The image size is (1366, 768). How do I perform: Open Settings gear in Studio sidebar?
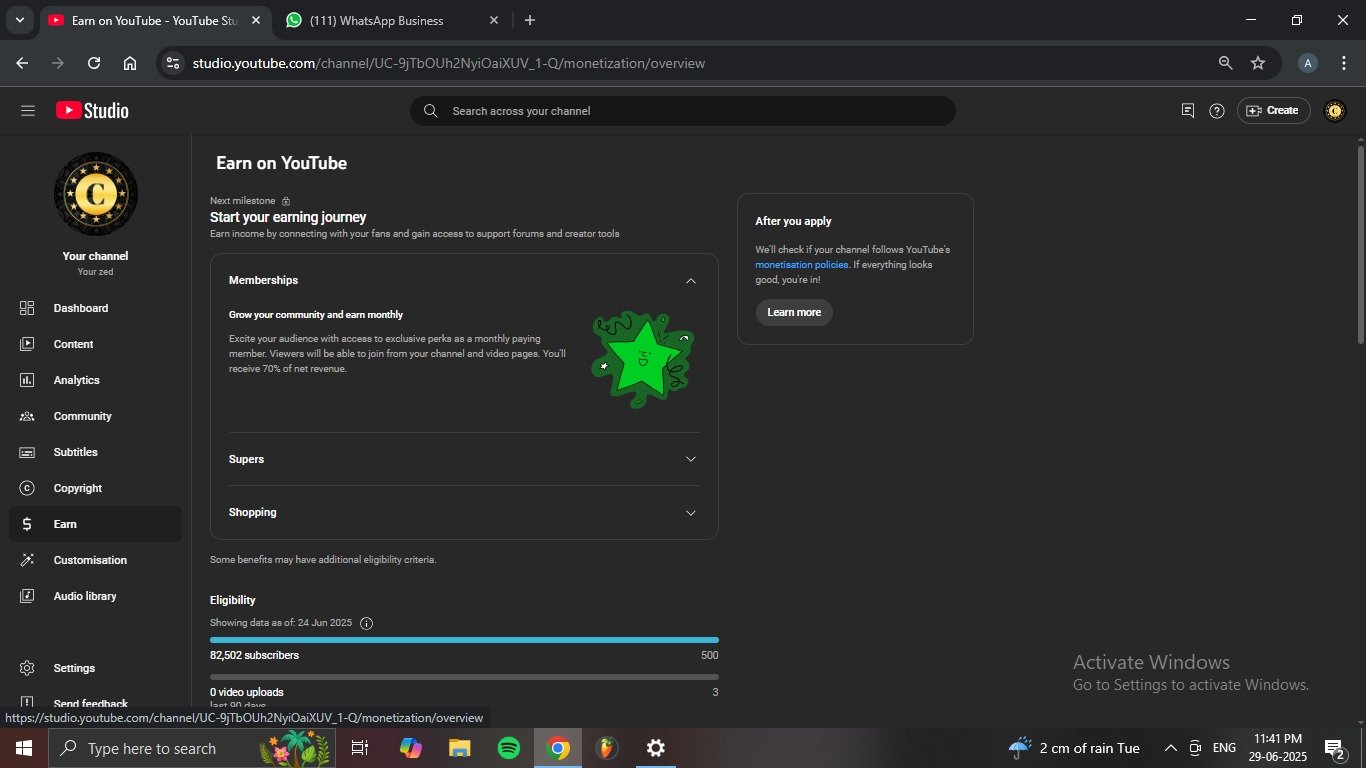pyautogui.click(x=96, y=668)
